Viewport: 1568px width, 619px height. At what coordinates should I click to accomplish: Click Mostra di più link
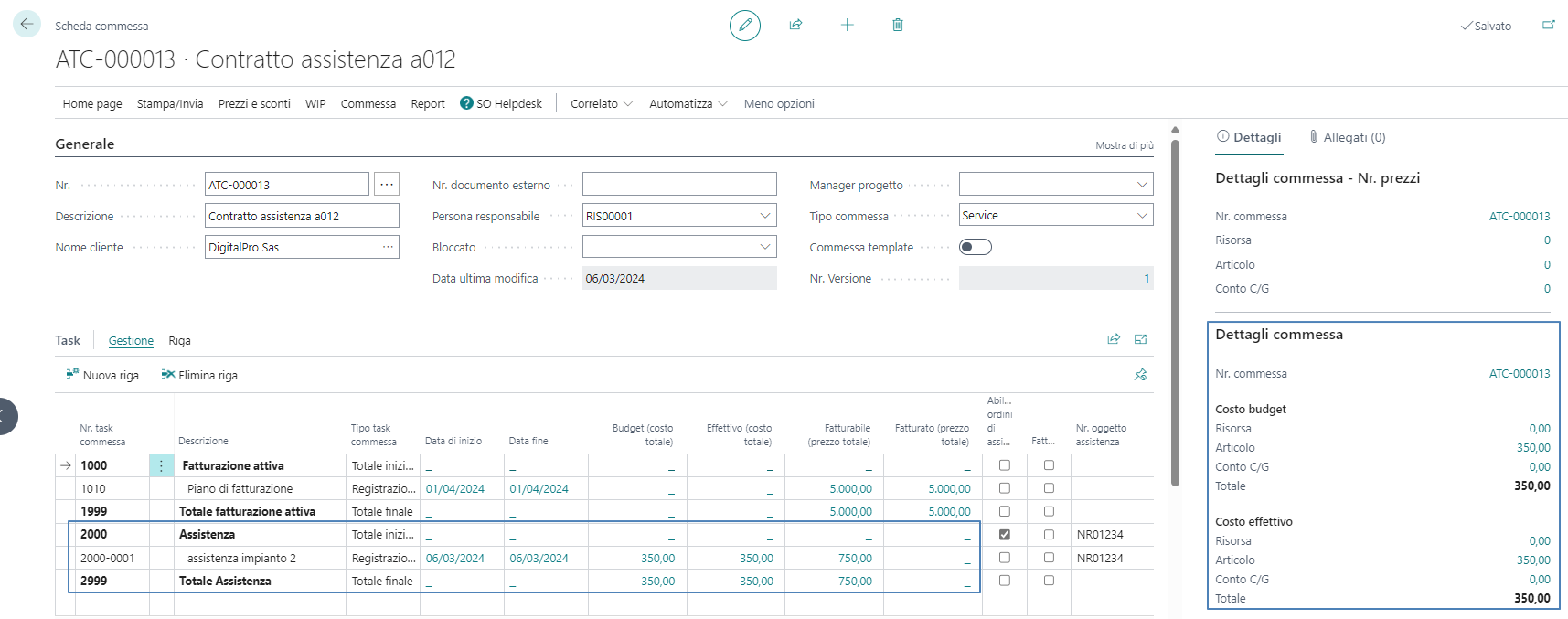[x=1125, y=145]
